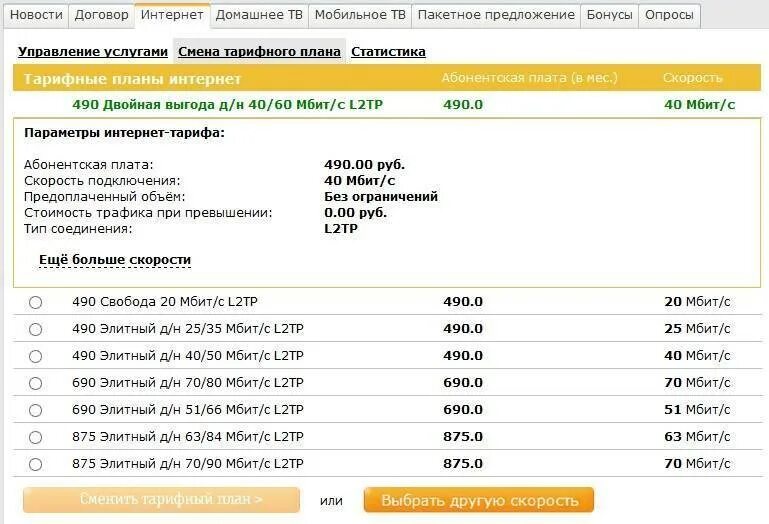769x524 pixels.
Task: Click the 51 Мбит/с speed cell
Action: pyautogui.click(x=697, y=410)
